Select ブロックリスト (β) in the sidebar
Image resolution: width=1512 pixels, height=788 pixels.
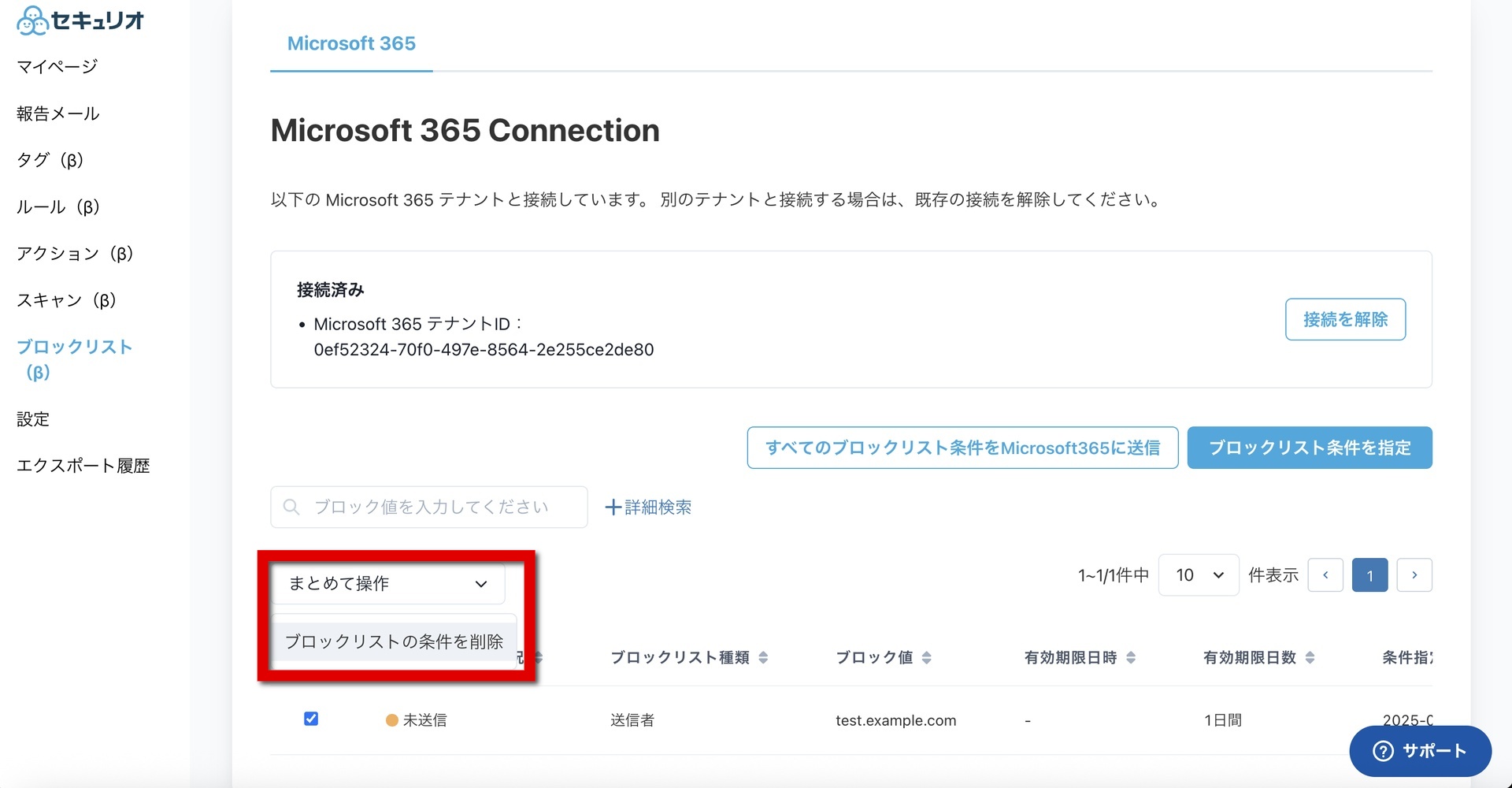click(x=74, y=359)
